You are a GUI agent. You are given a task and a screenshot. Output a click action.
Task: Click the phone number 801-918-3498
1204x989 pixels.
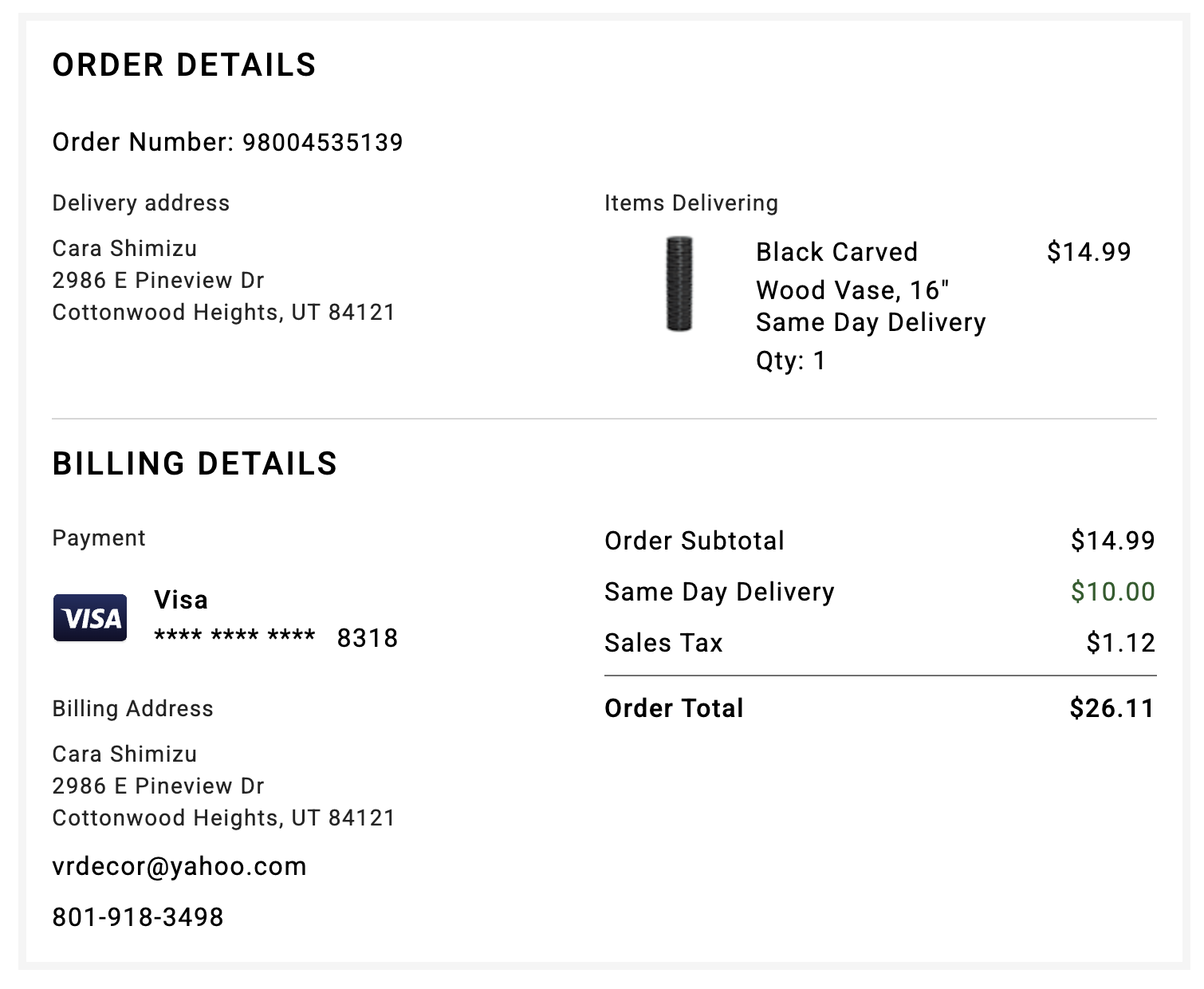click(x=138, y=917)
